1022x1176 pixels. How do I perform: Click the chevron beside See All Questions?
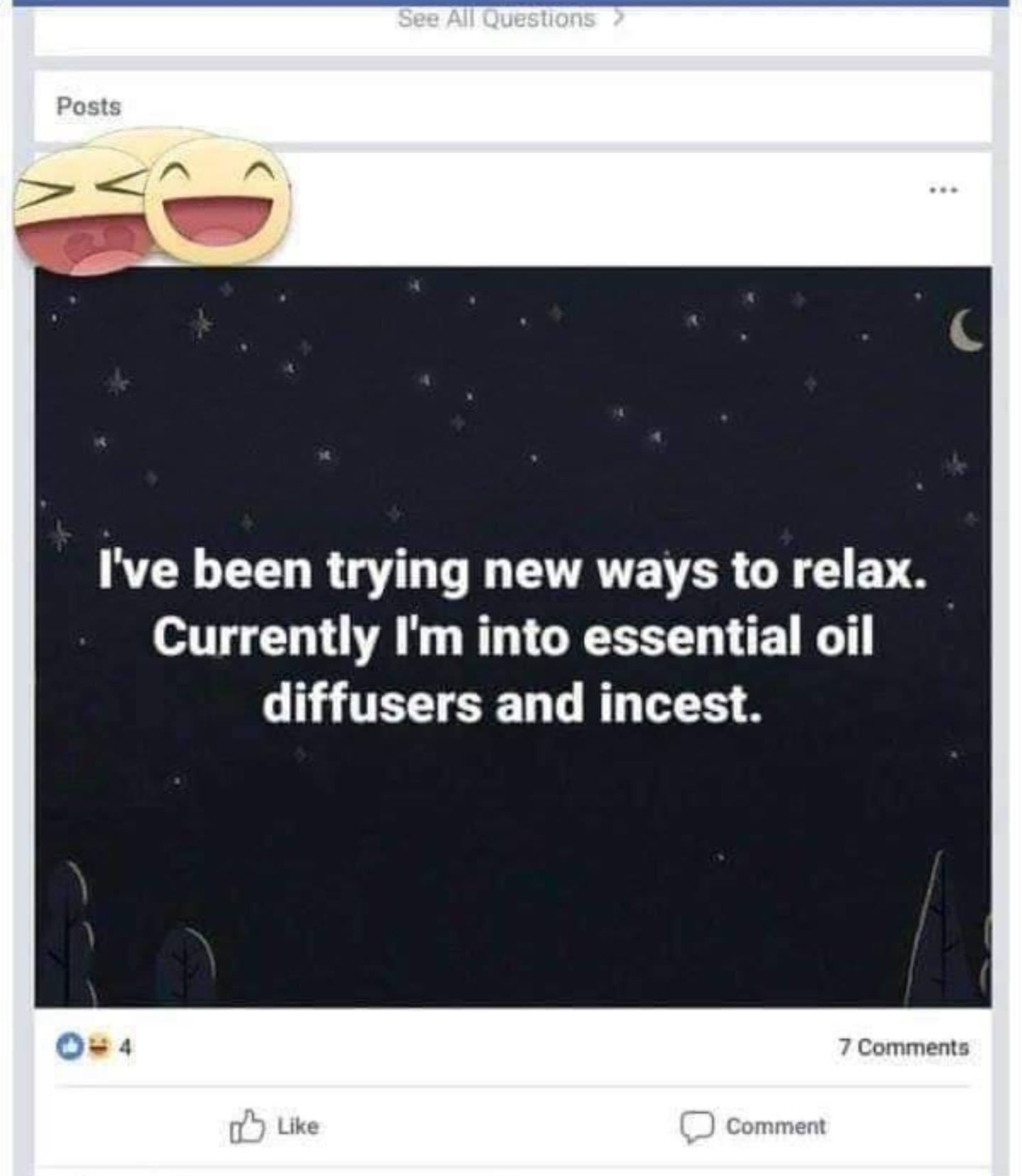pyautogui.click(x=618, y=18)
